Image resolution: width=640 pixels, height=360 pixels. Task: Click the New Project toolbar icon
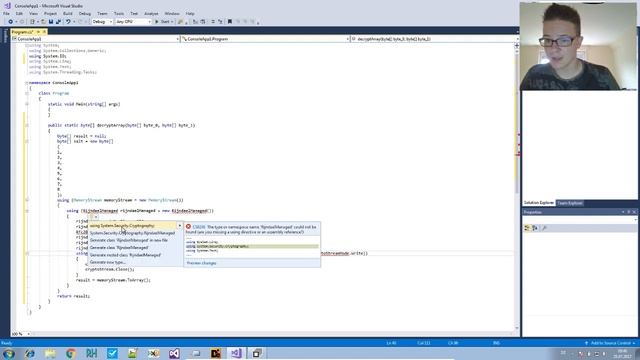[x=32, y=22]
